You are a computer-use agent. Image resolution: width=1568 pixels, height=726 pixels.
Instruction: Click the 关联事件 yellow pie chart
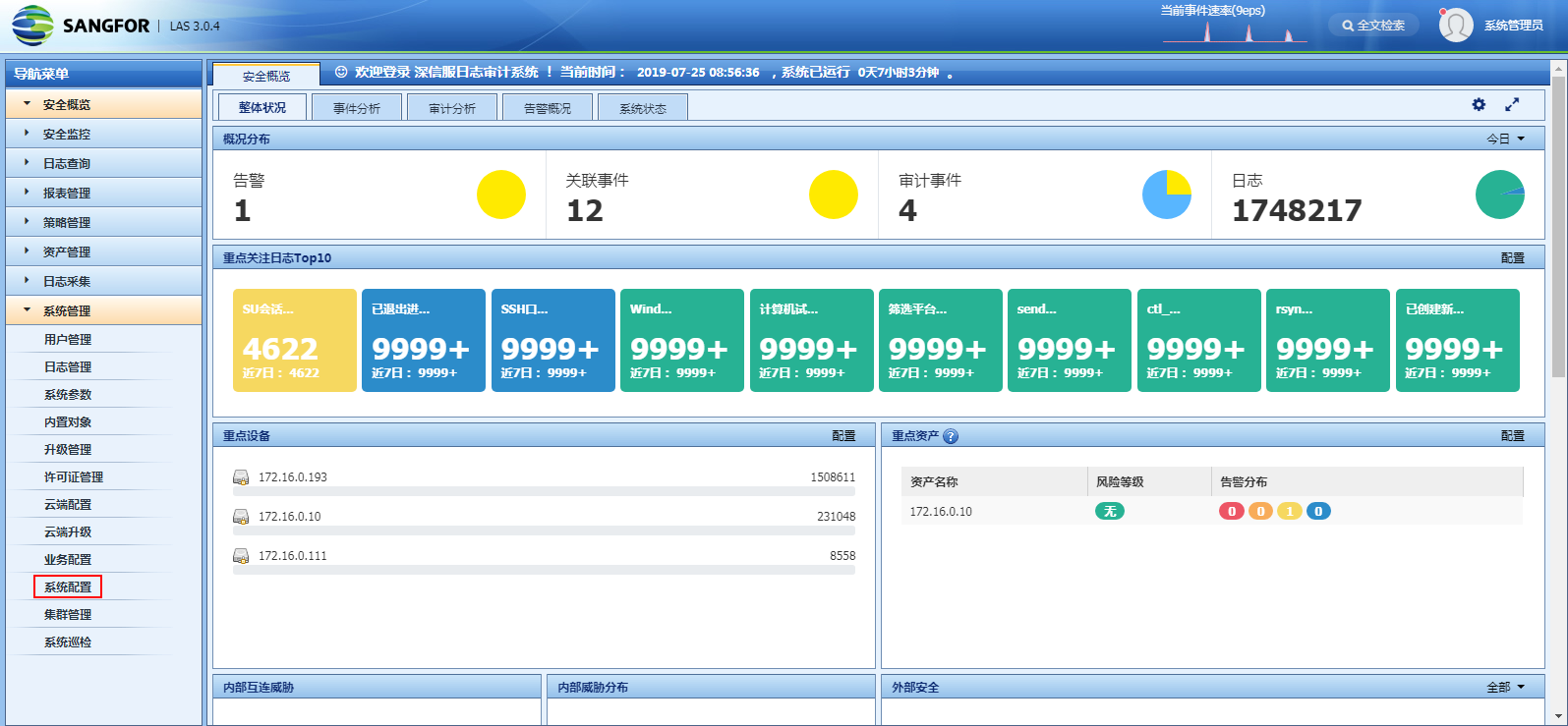(834, 195)
